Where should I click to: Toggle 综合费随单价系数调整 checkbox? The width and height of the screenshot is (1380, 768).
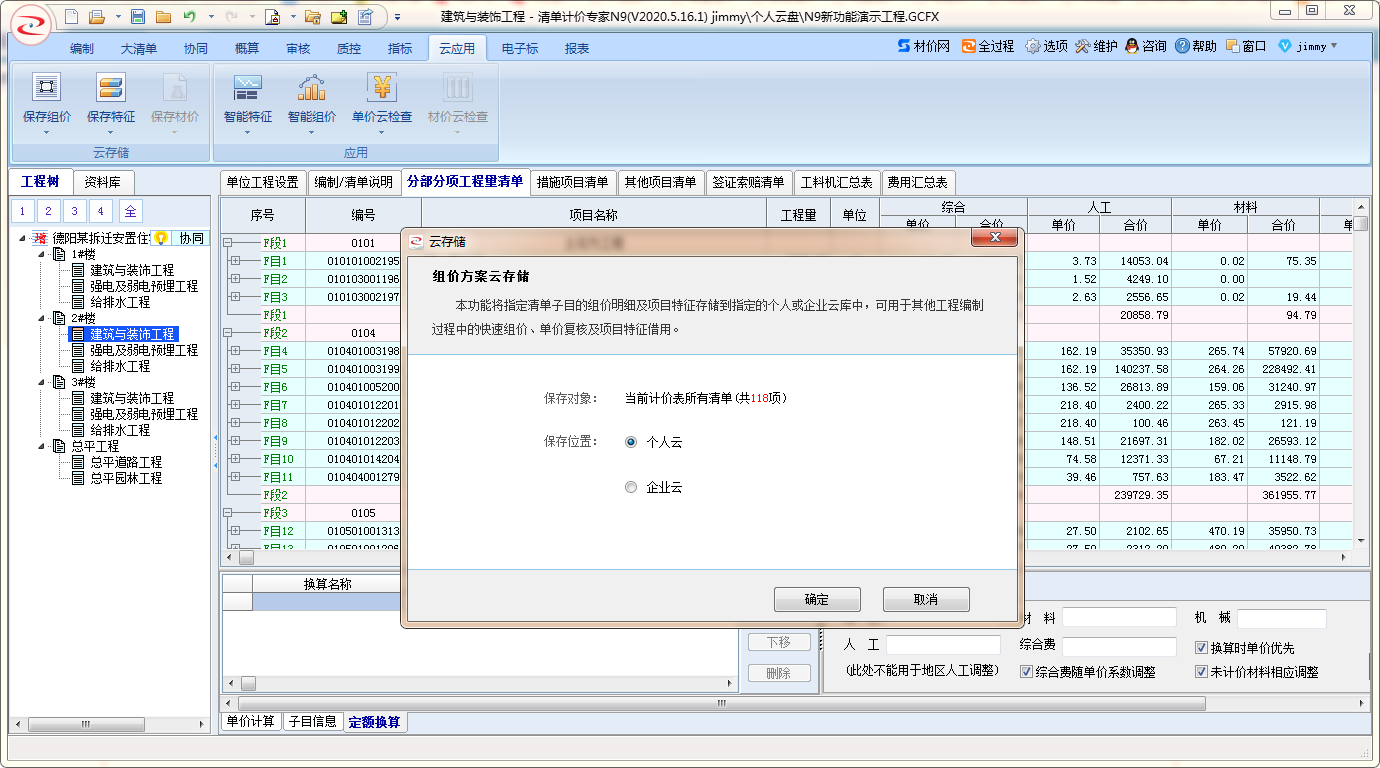tap(1026, 672)
